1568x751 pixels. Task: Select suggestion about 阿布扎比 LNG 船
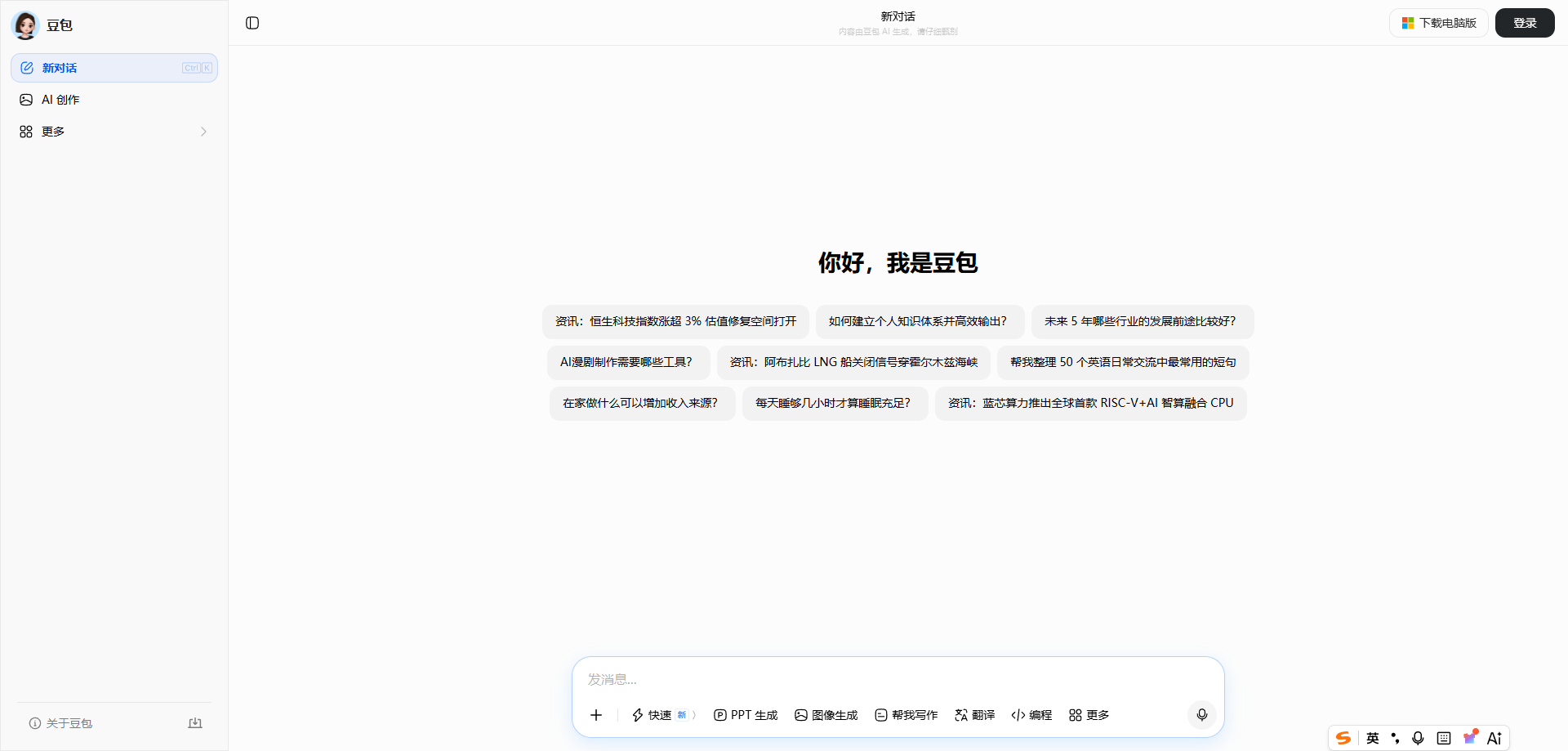tap(853, 363)
